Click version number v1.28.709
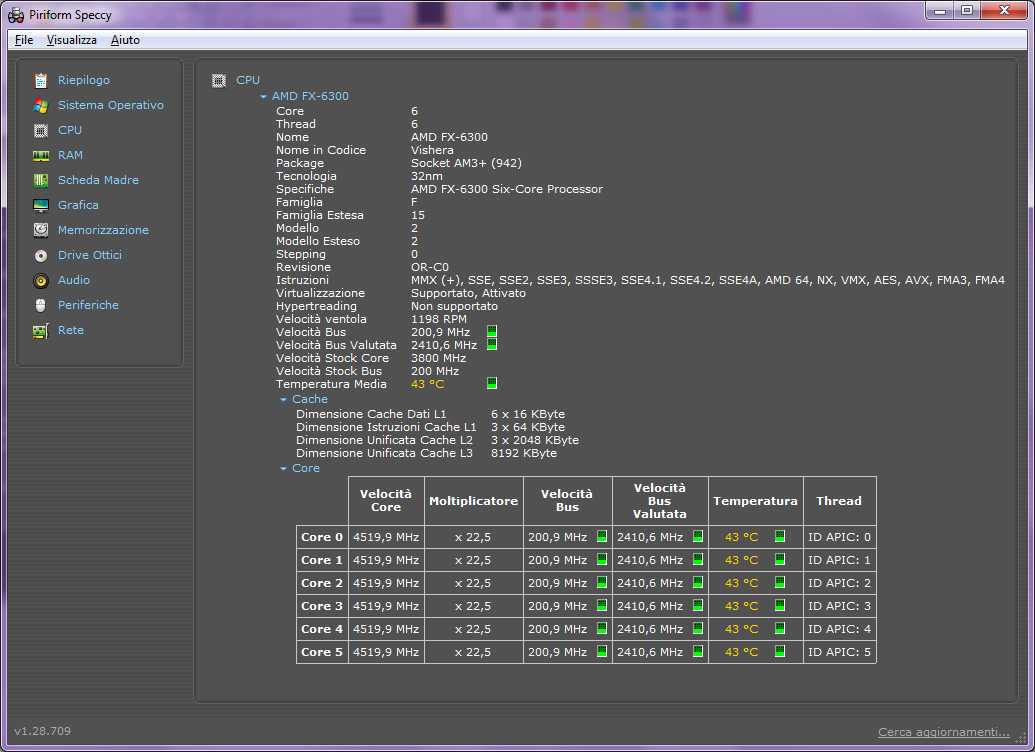This screenshot has width=1035, height=752. (x=42, y=731)
